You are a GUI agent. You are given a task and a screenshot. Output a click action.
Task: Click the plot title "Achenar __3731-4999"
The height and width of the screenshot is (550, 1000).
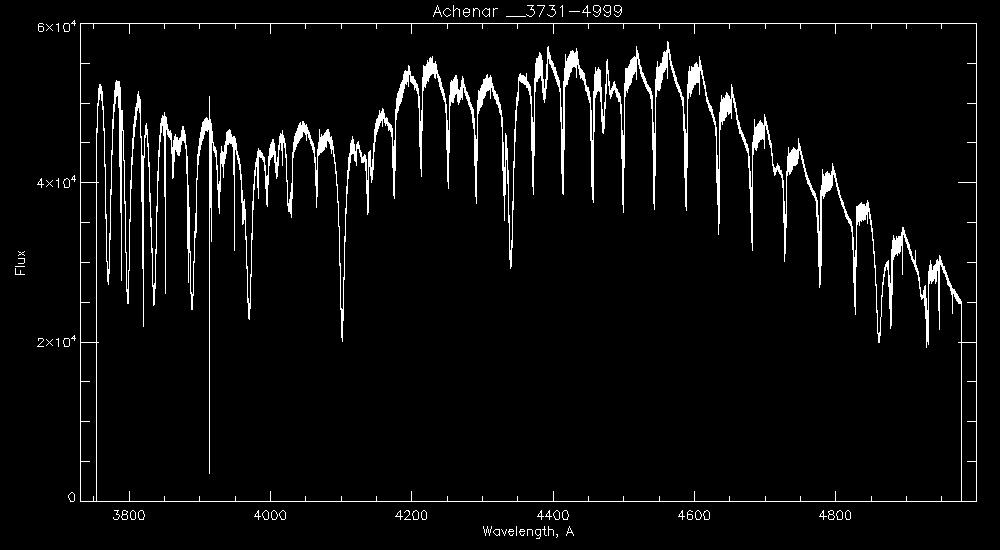tap(527, 11)
